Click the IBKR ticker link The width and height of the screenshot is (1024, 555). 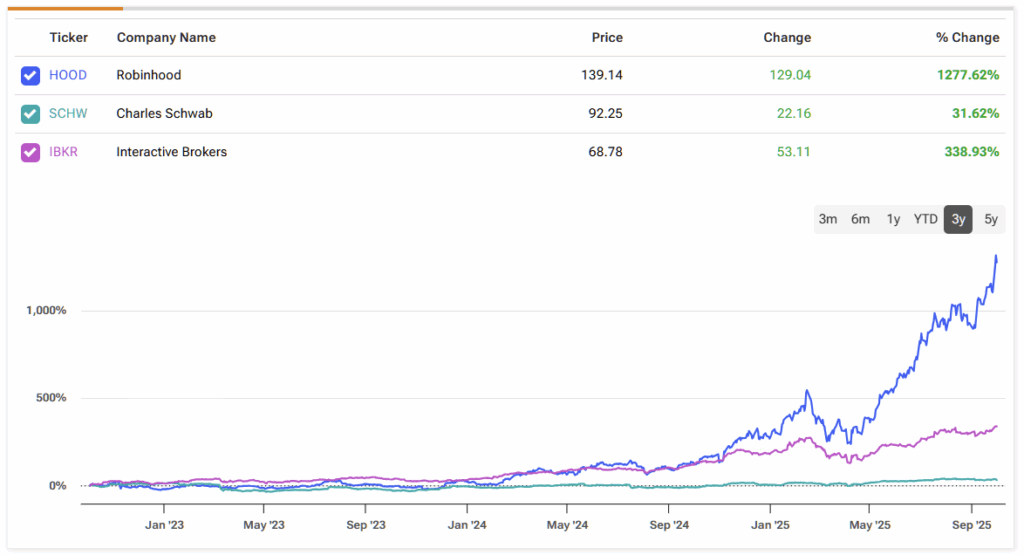[66, 152]
